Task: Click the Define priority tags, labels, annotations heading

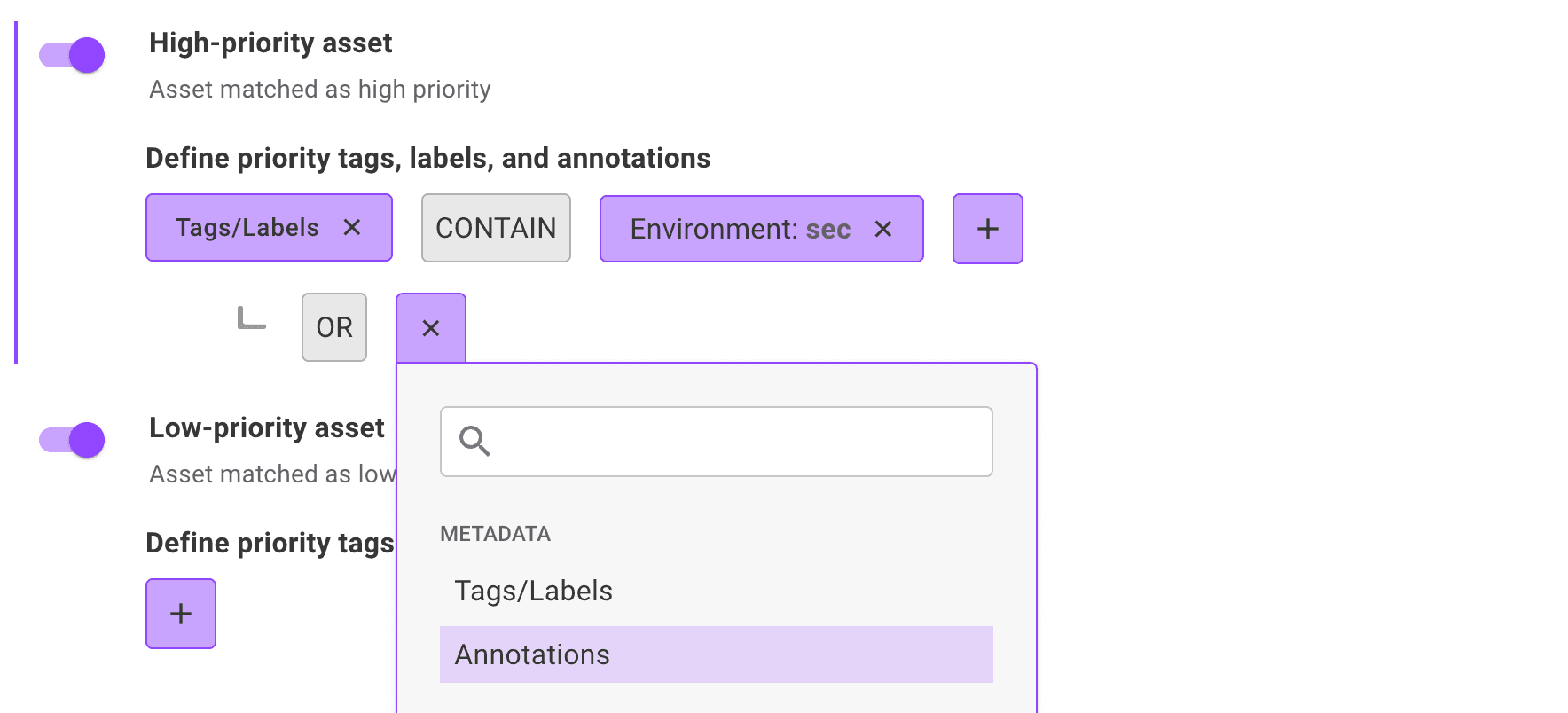Action: pos(427,158)
